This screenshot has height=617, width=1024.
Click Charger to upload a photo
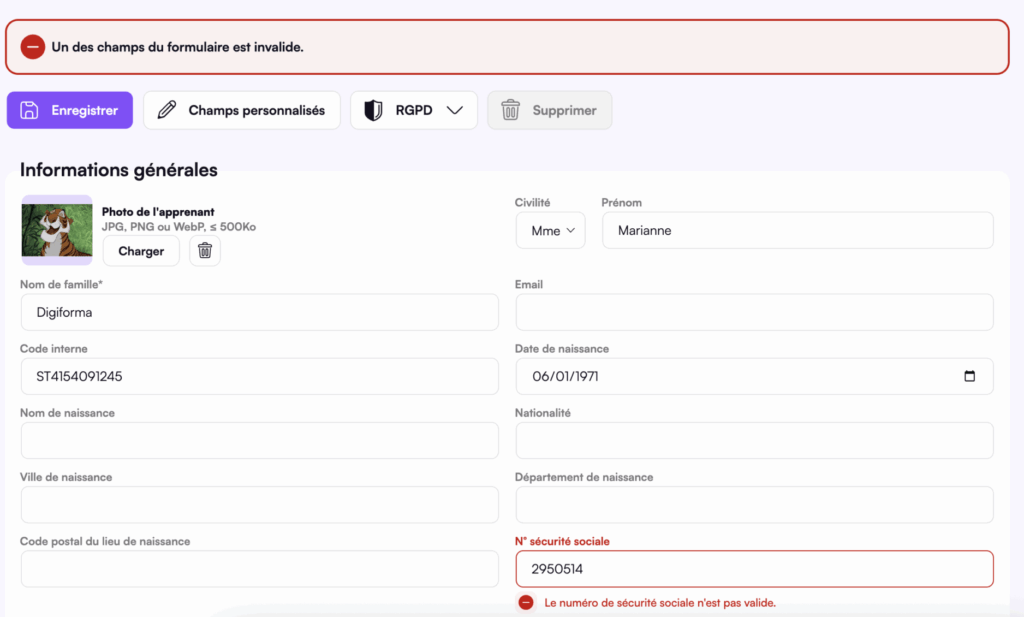tap(141, 251)
